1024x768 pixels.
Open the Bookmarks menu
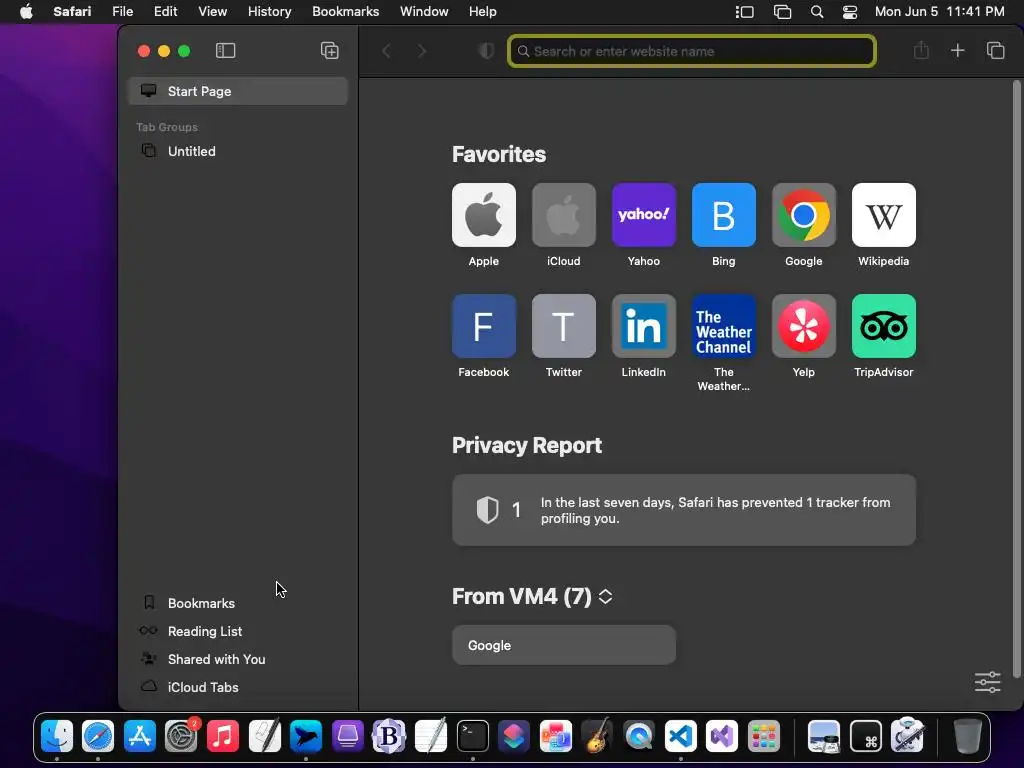coord(345,12)
